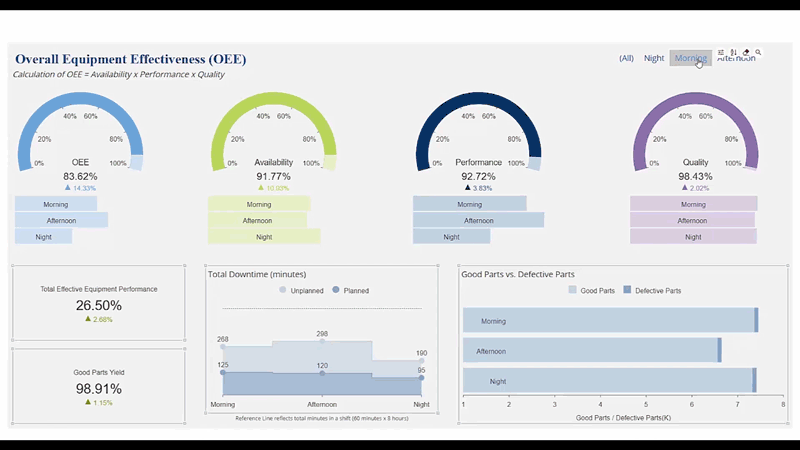Click the eraser icon to clear the filter
The image size is (800, 450).
[746, 52]
